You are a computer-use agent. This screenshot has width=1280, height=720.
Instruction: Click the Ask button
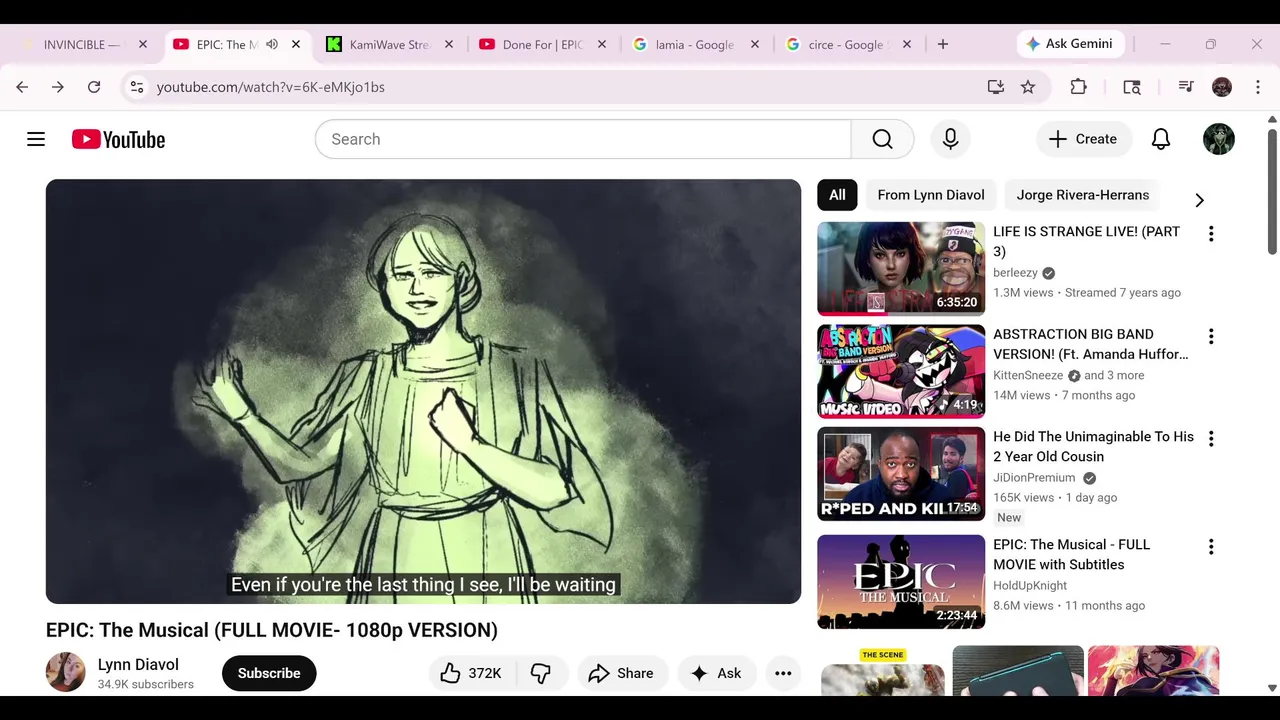point(716,673)
